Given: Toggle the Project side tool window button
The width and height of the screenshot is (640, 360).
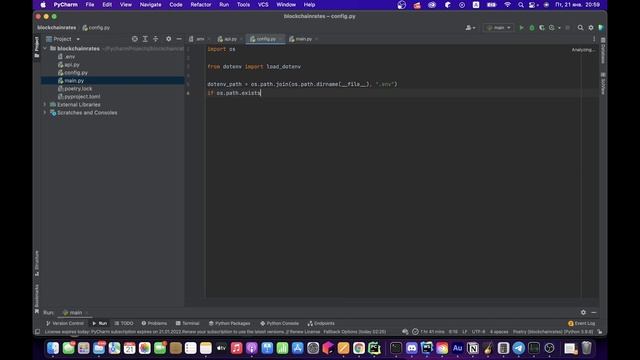Looking at the screenshot, I should click(x=37, y=47).
